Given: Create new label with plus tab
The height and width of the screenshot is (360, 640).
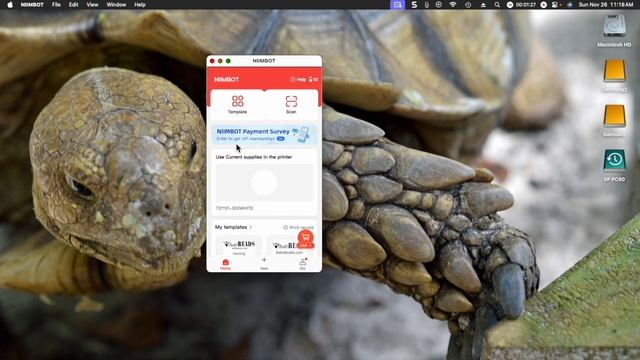Looking at the screenshot, I should coord(264,263).
